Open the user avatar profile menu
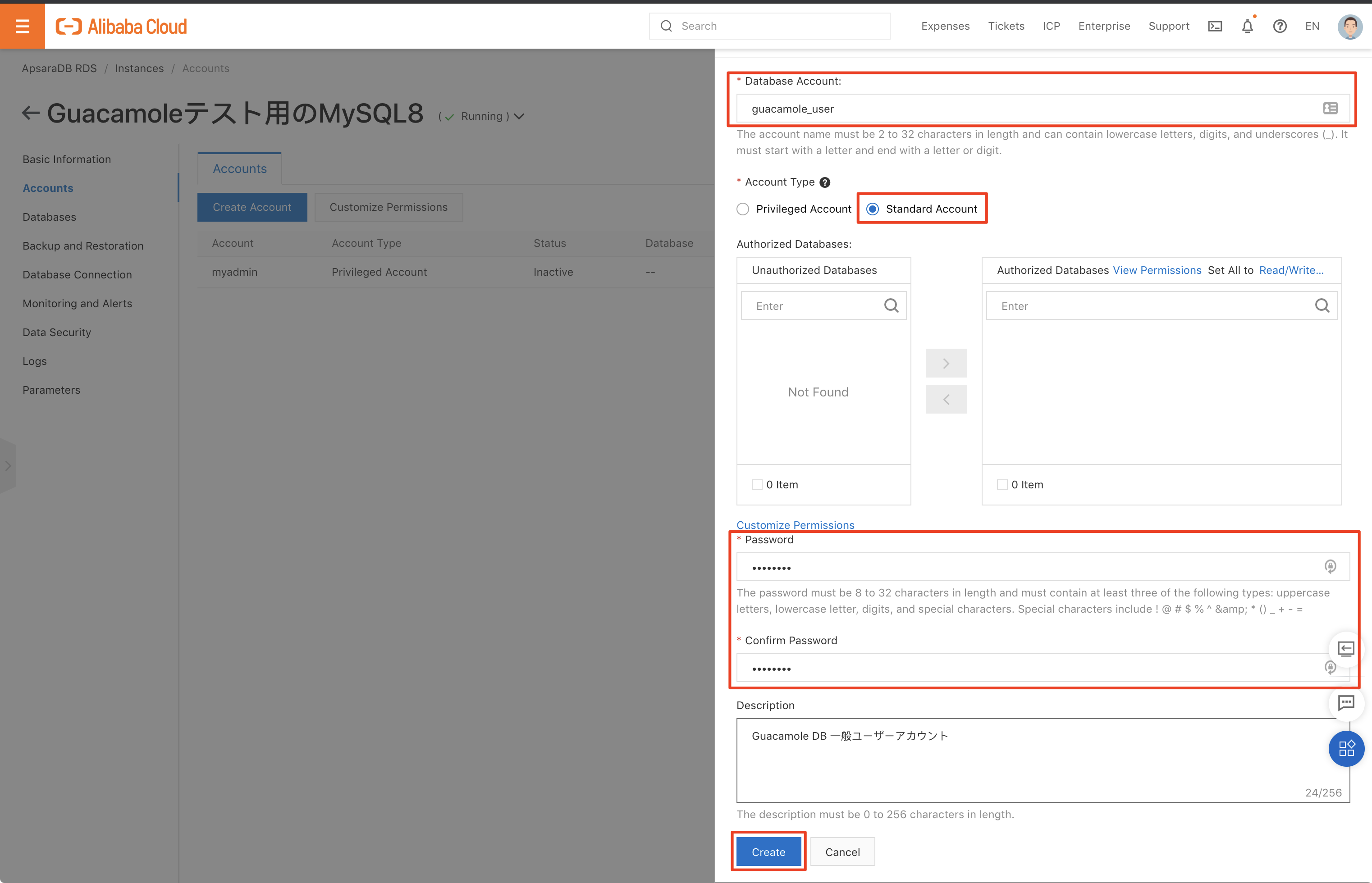 (x=1350, y=27)
